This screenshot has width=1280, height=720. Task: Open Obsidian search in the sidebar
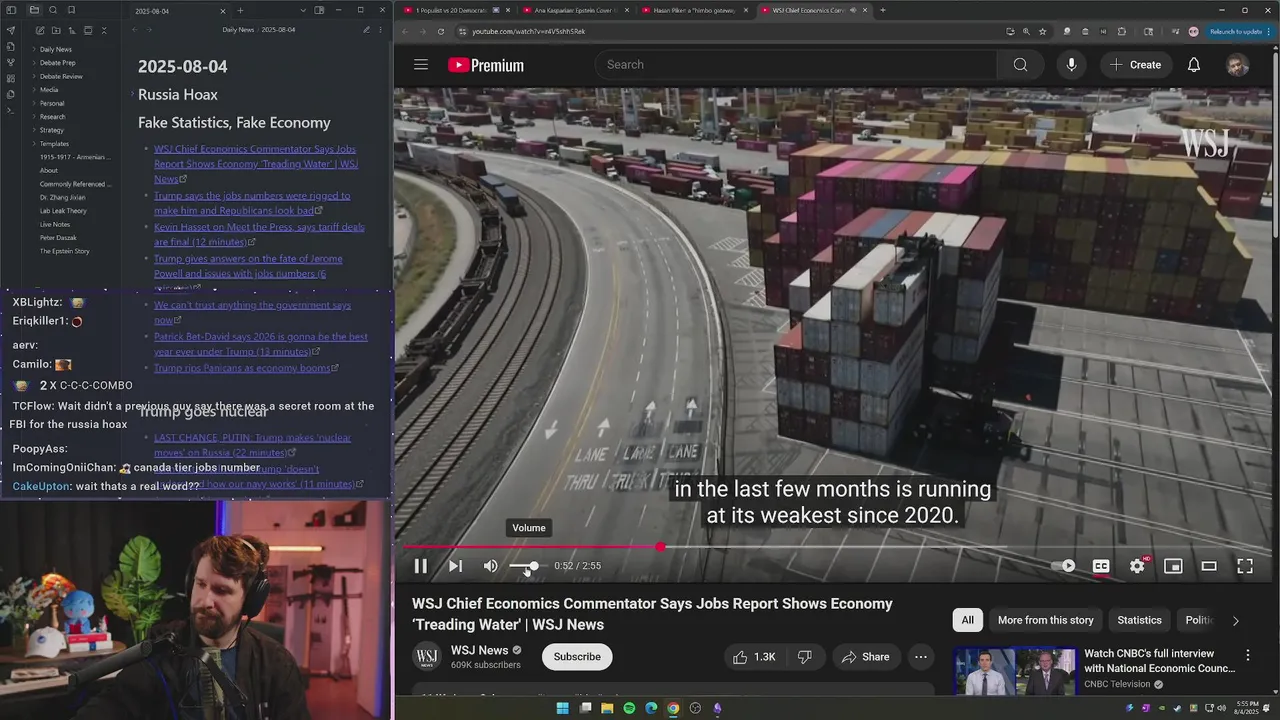click(53, 10)
